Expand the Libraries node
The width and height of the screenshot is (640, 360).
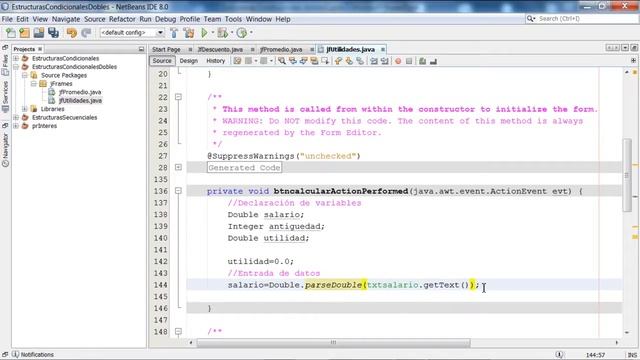[24, 109]
